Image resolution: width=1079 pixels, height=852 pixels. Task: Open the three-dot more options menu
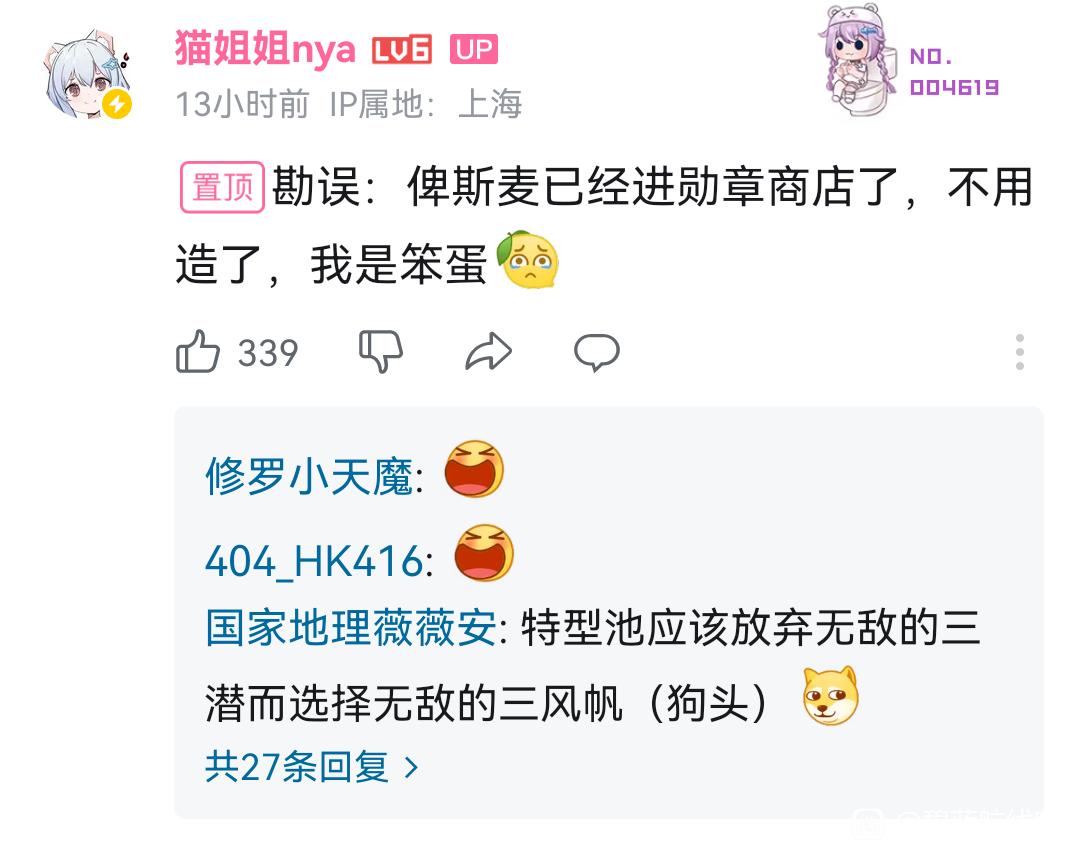click(1020, 352)
